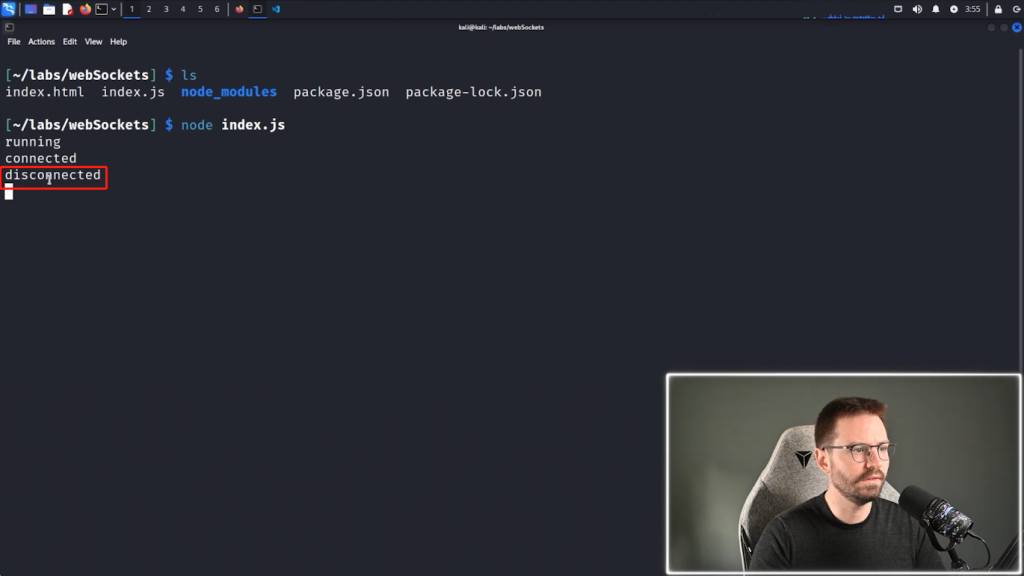Viewport: 1024px width, 576px height.
Task: Click the webcam overlay video
Action: [843, 474]
